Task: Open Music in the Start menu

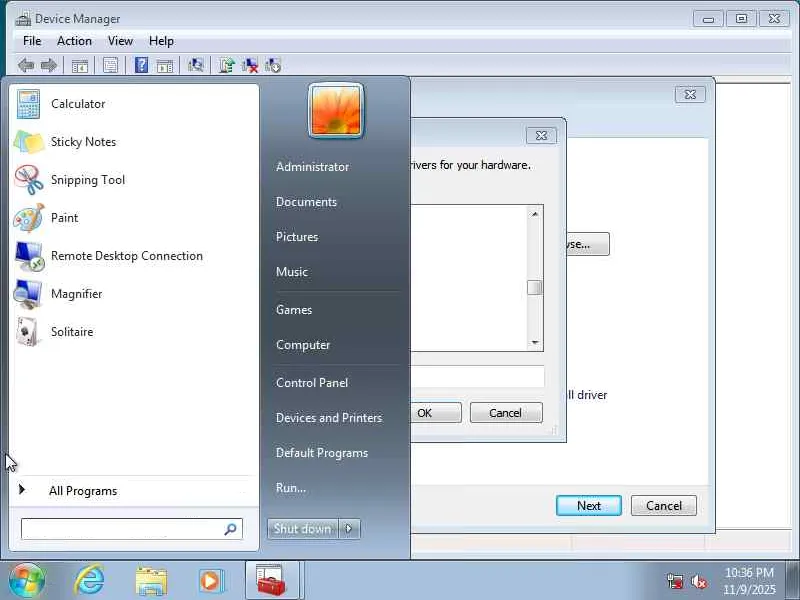Action: 292,272
